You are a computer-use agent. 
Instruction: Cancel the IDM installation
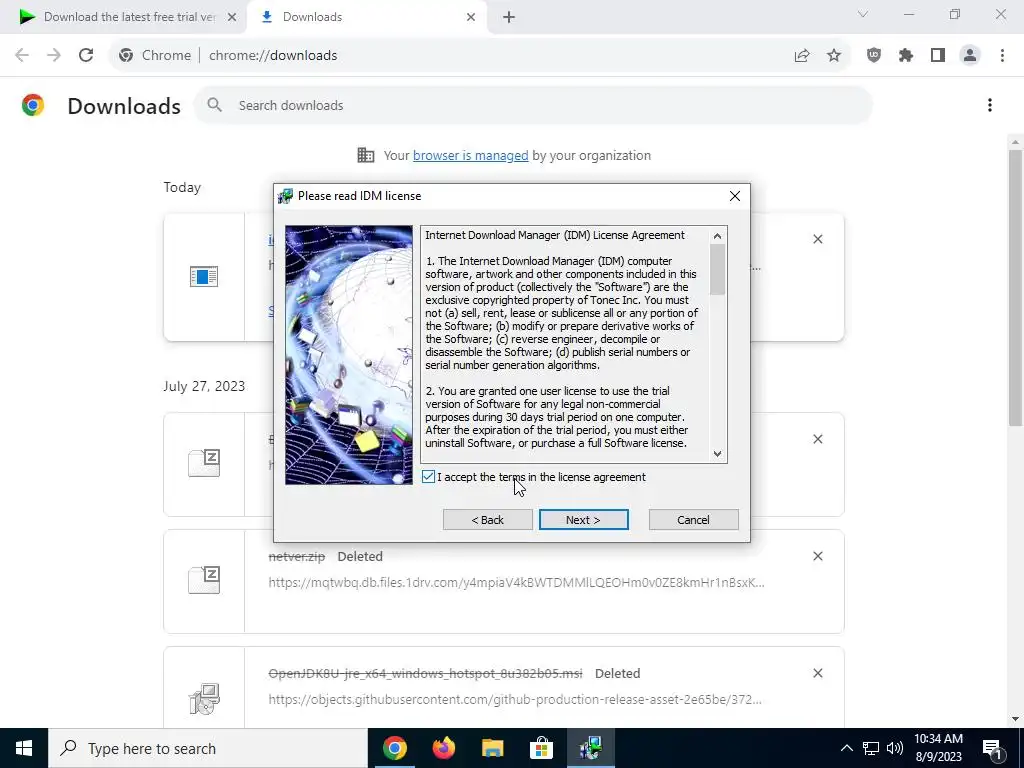tap(693, 520)
